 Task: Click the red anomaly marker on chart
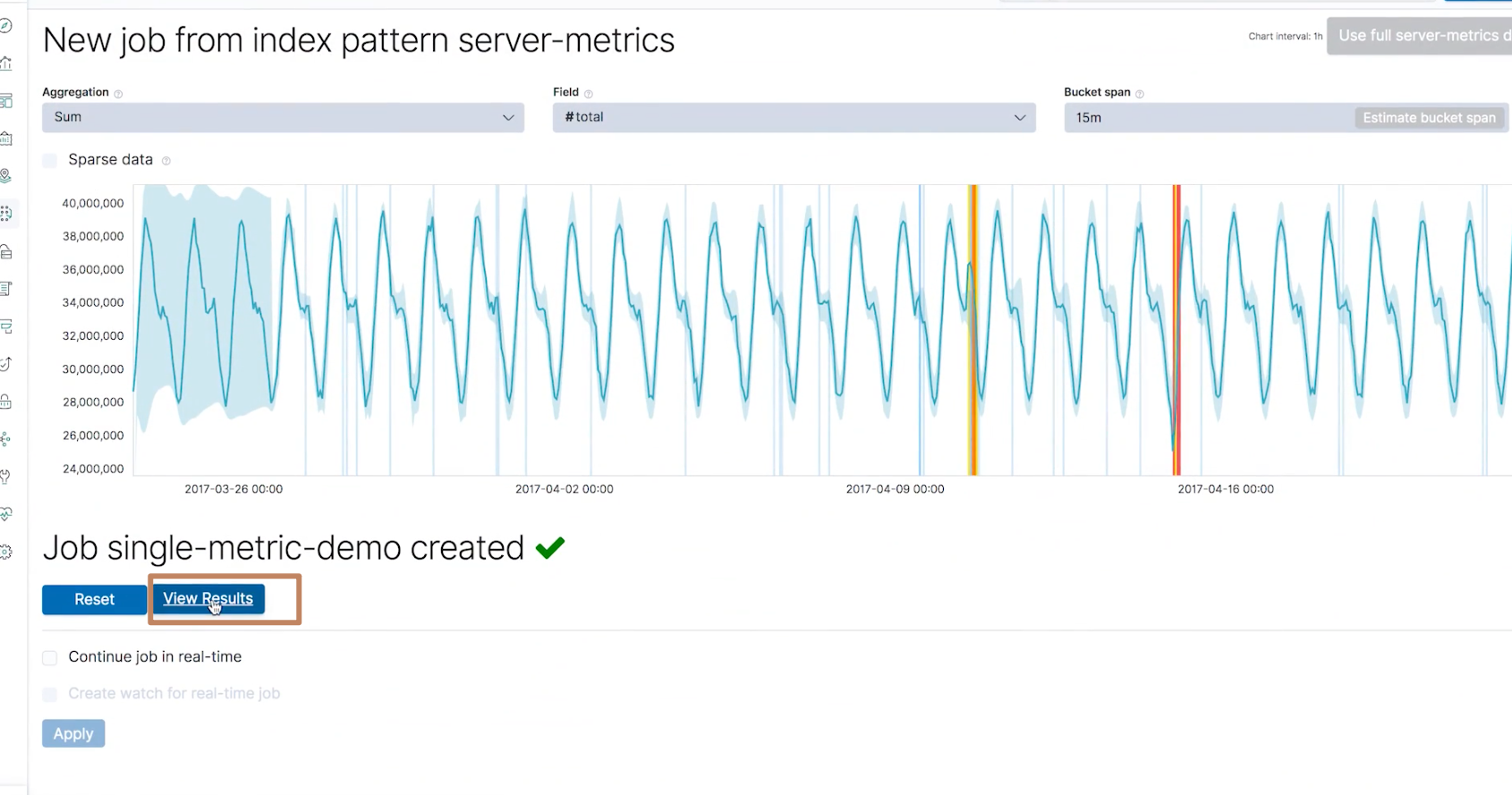[x=1177, y=329]
